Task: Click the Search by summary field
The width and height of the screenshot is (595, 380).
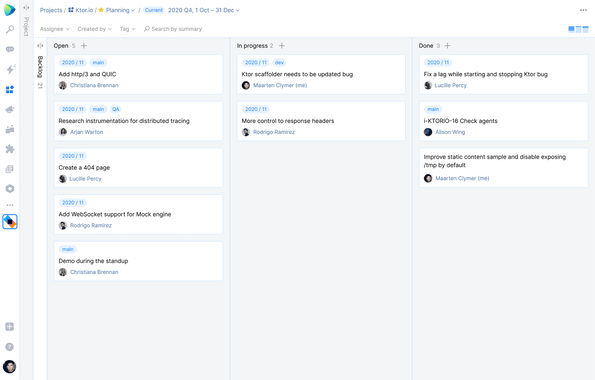Action: (173, 29)
